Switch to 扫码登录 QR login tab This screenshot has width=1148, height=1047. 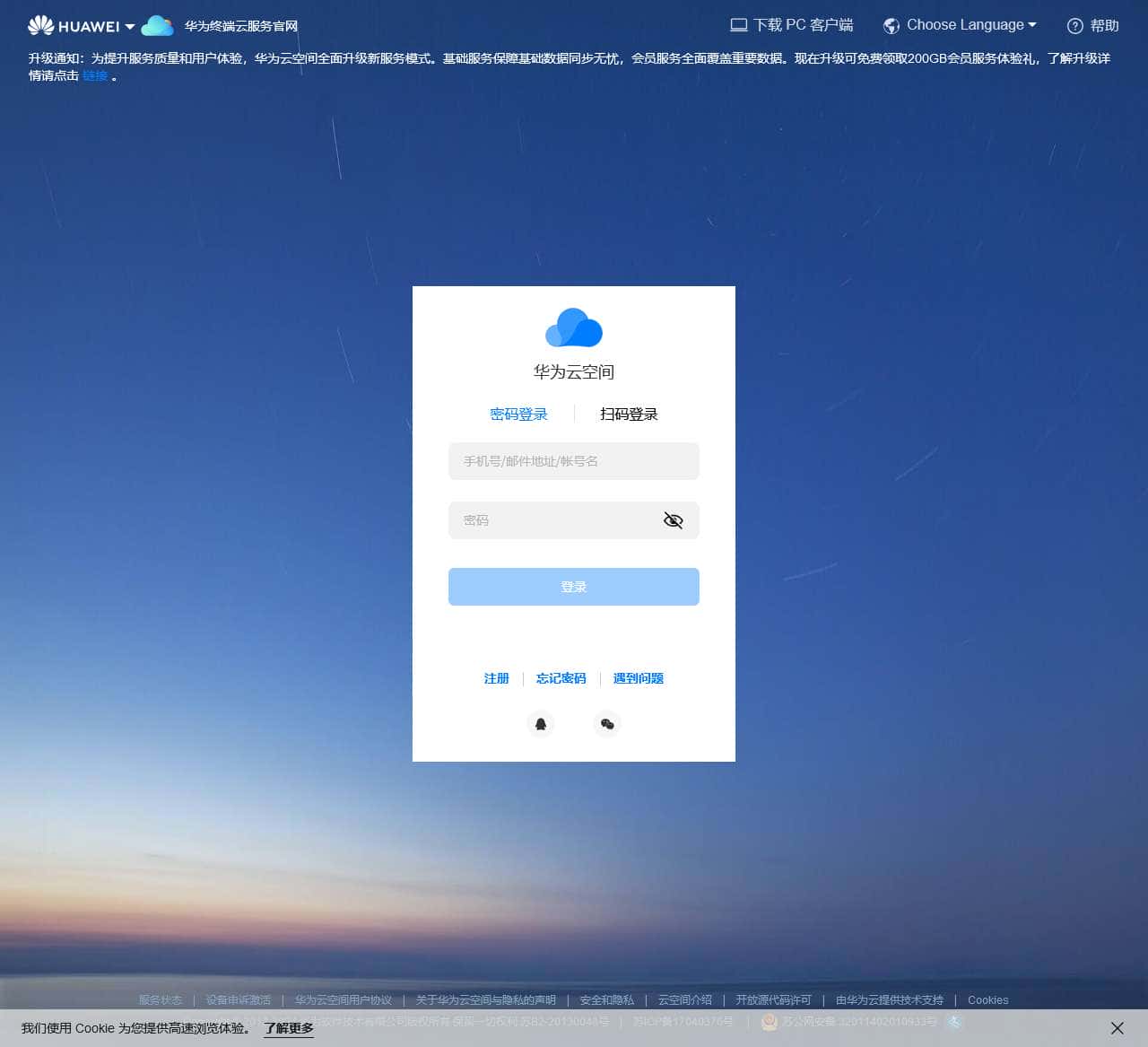coord(629,414)
